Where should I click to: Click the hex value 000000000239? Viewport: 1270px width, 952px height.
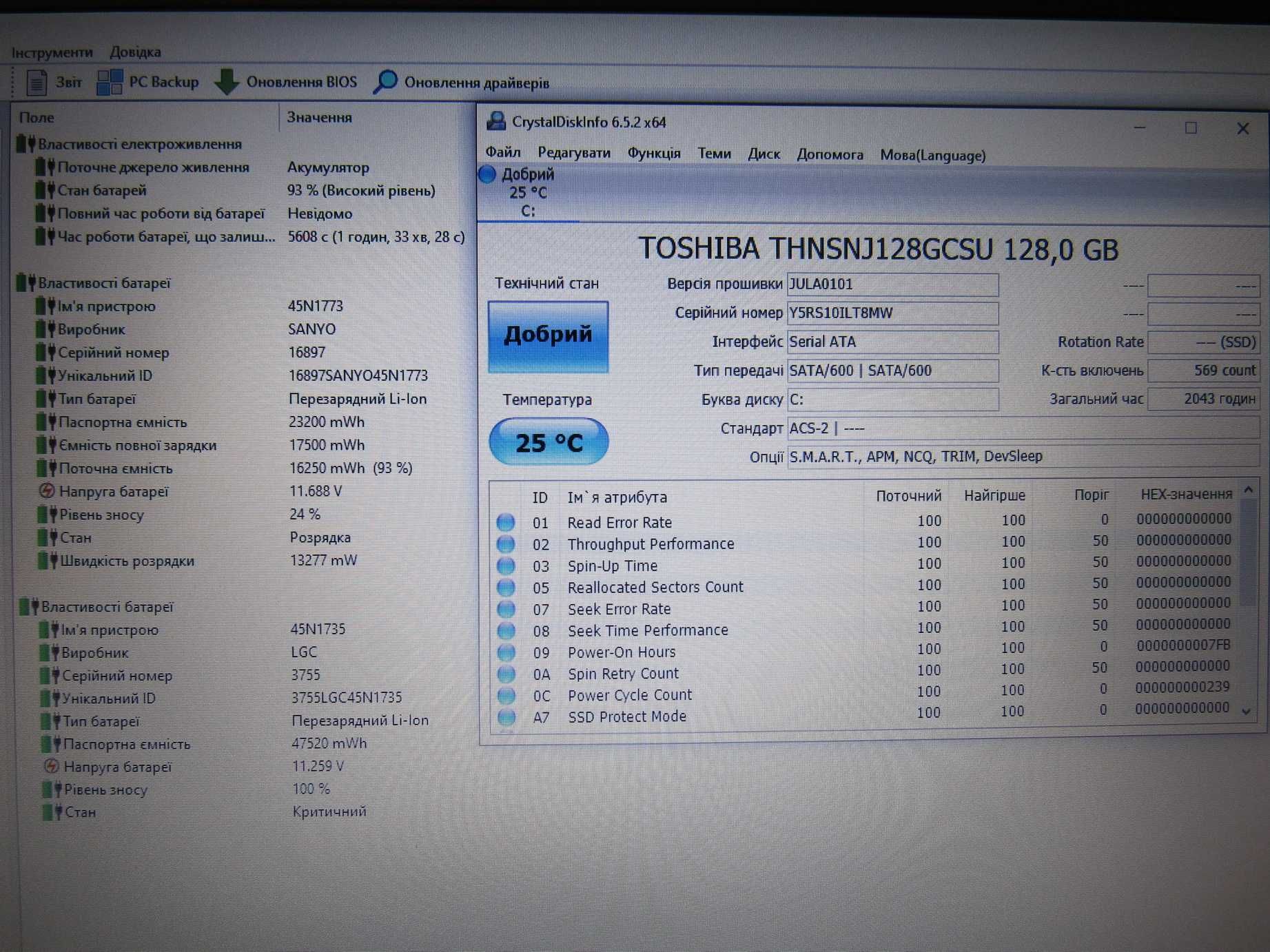click(x=1182, y=687)
